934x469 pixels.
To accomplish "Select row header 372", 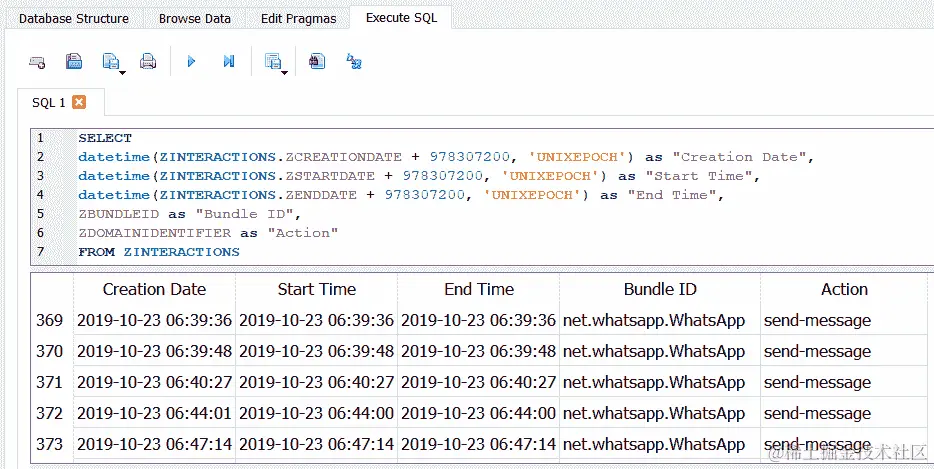I will point(49,414).
